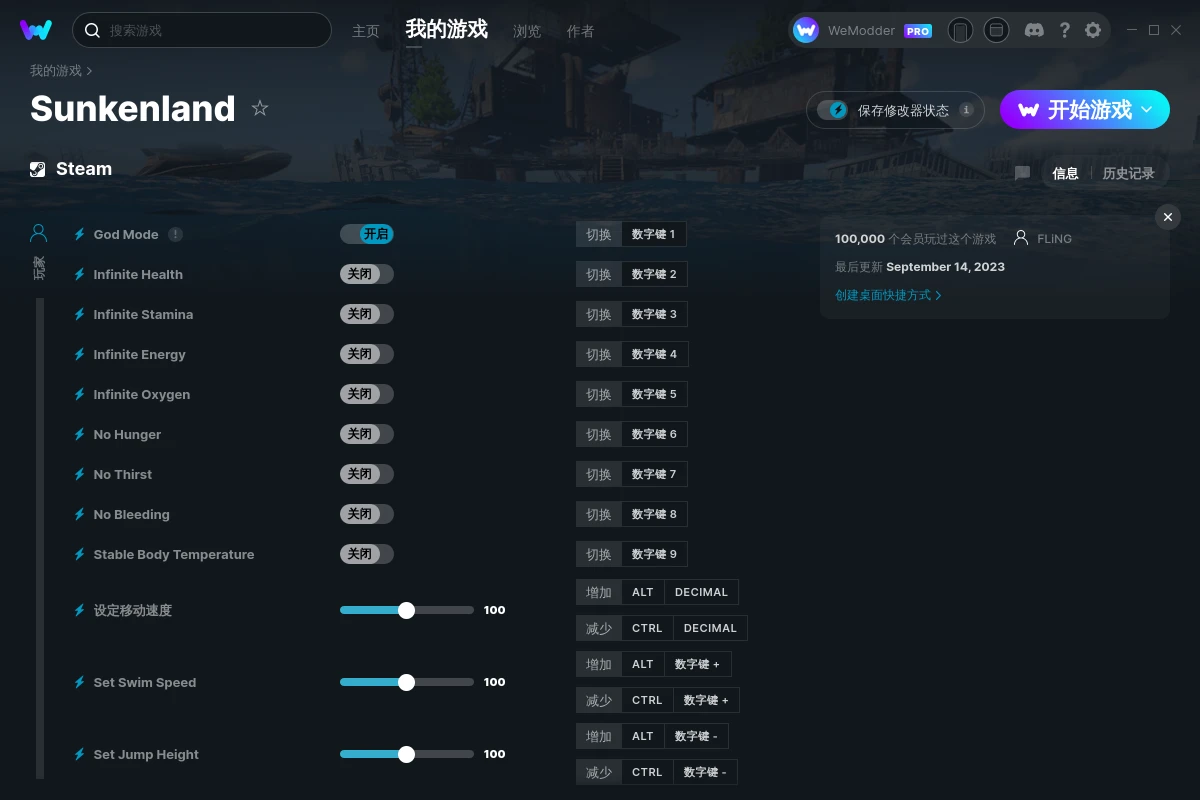
Task: Click the Numpad 5 hotkey for Infinite Oxygen
Action: pyautogui.click(x=654, y=394)
